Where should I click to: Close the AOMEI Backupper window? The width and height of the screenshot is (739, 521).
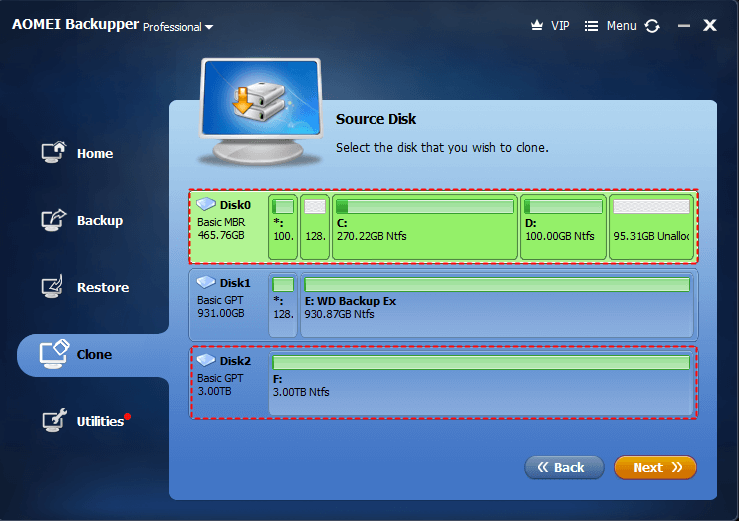point(710,25)
